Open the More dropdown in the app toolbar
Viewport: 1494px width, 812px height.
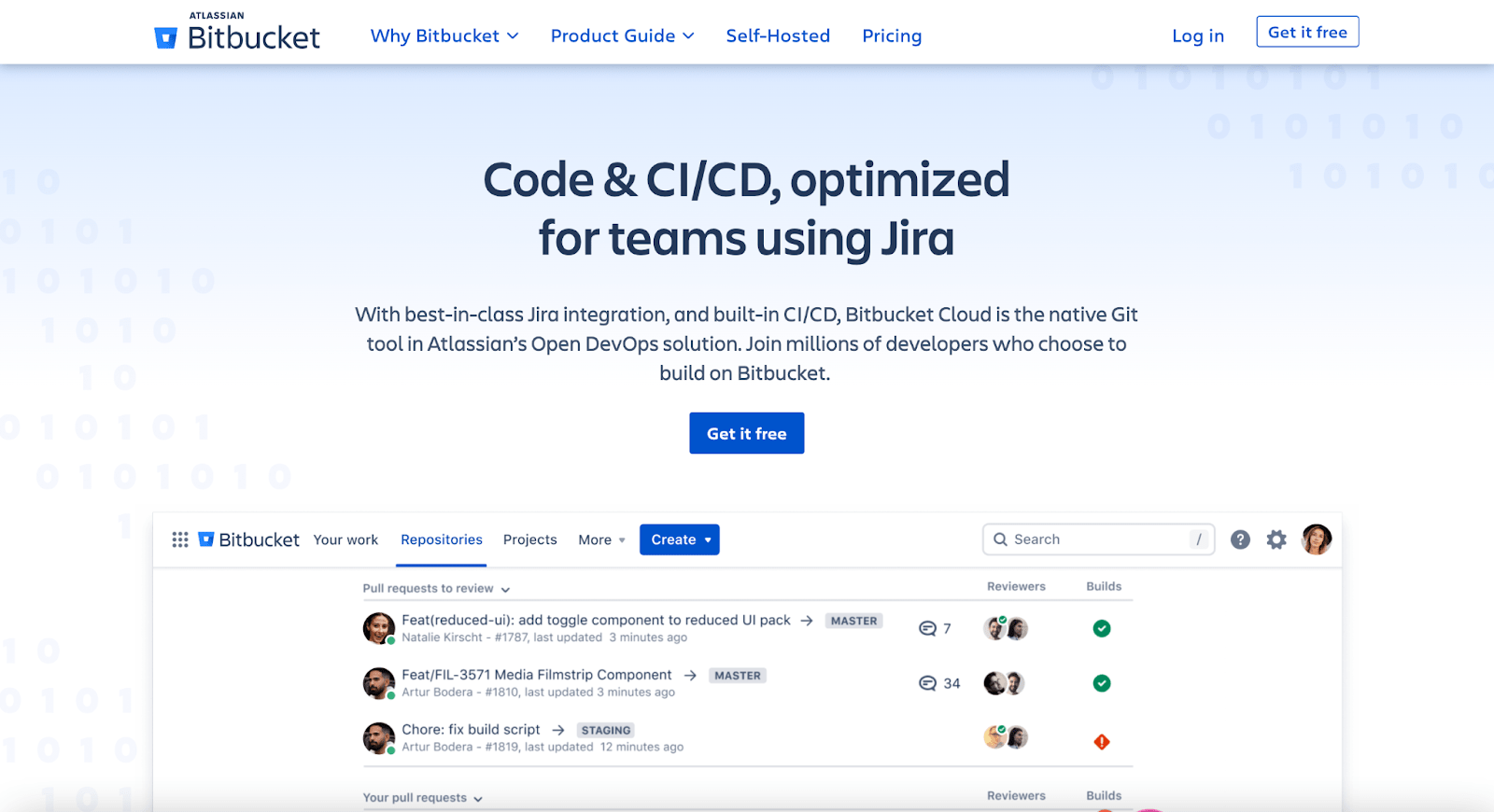point(601,539)
